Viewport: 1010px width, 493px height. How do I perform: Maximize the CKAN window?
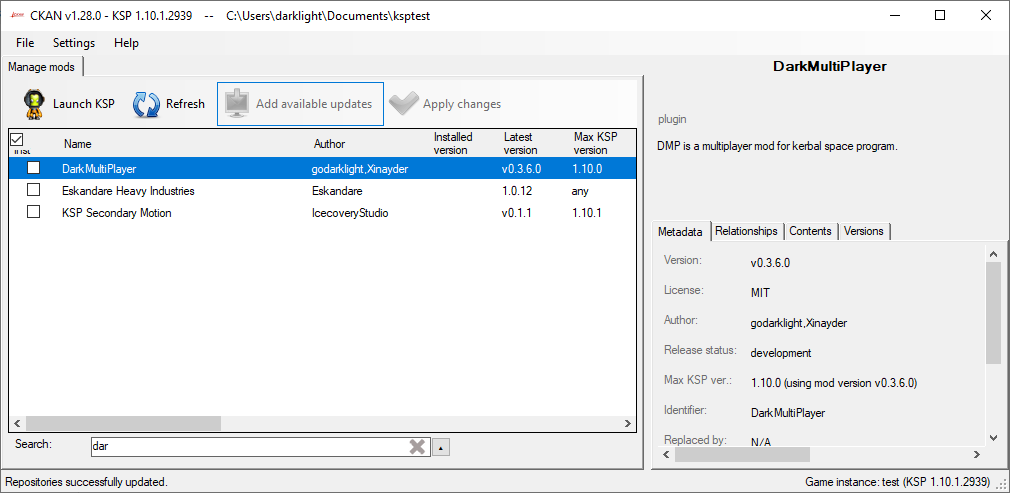point(940,15)
